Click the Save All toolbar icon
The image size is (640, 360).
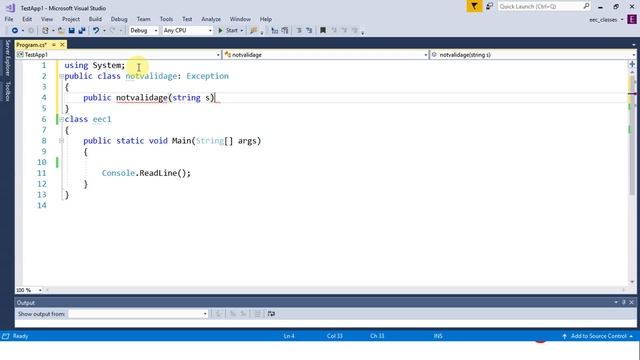pyautogui.click(x=82, y=31)
